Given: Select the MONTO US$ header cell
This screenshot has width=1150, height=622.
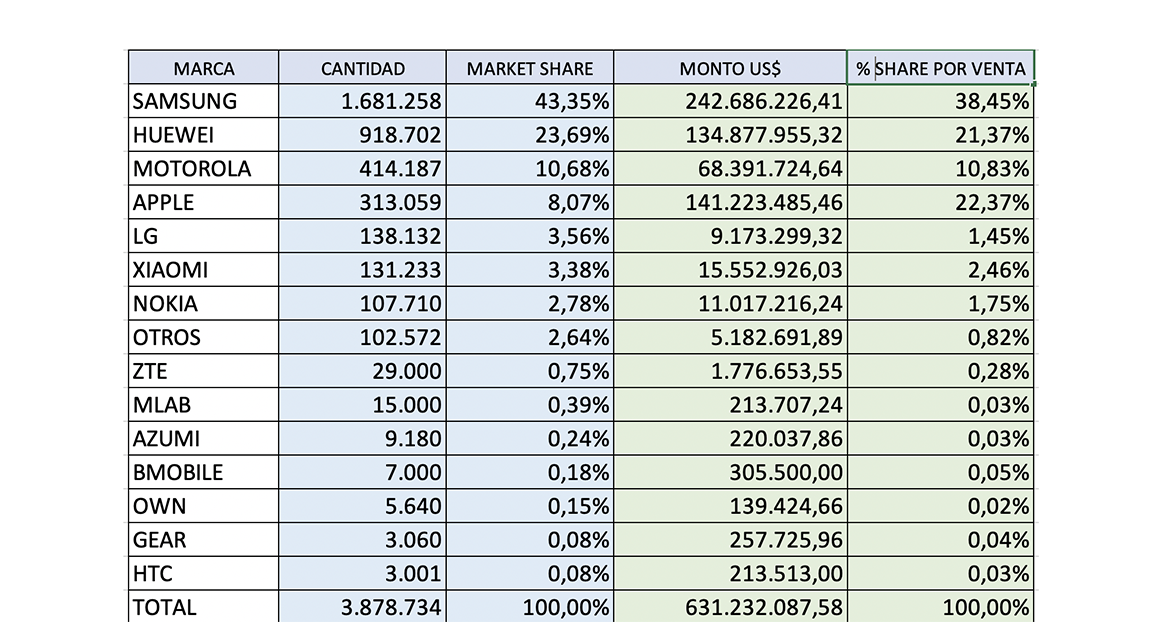Looking at the screenshot, I should point(730,67).
